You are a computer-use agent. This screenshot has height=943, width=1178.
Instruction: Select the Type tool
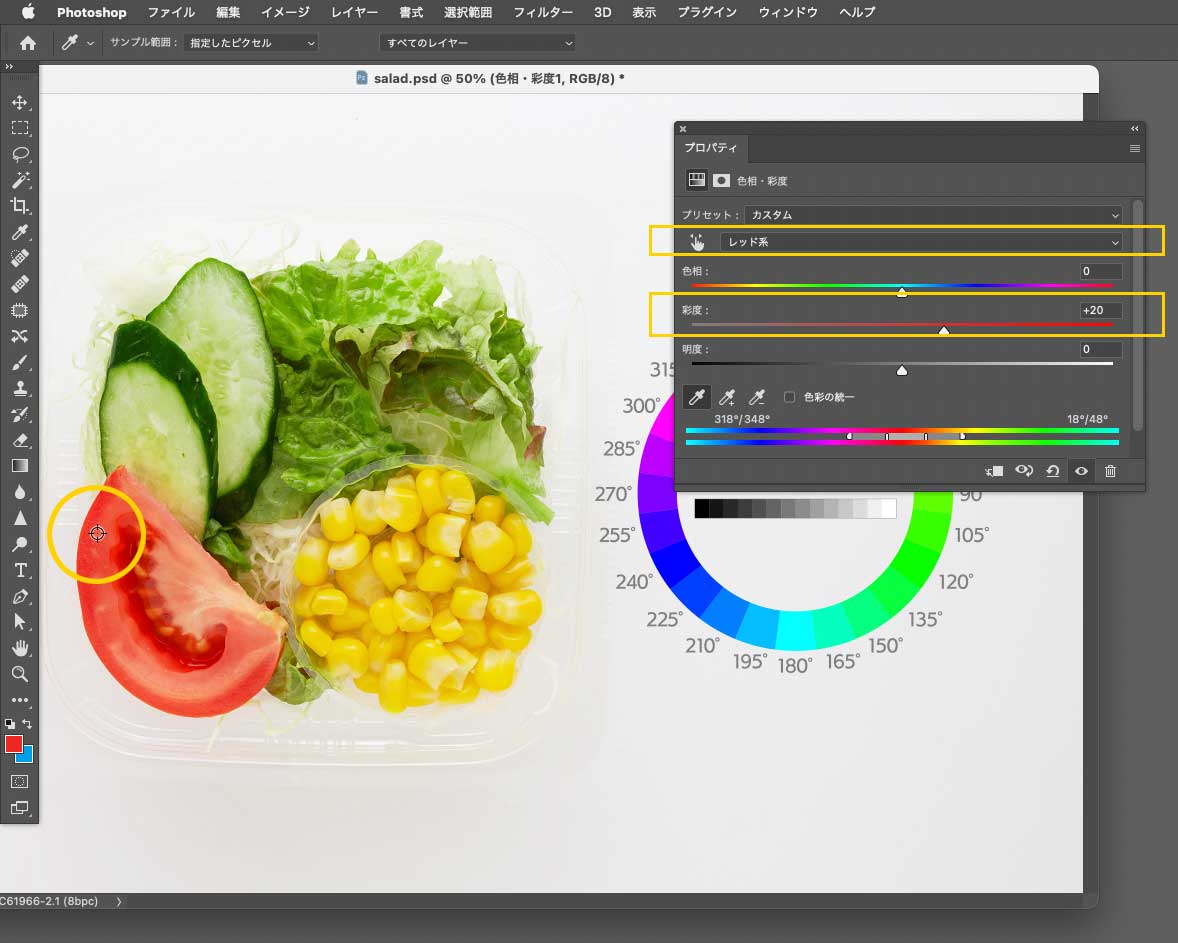point(20,570)
